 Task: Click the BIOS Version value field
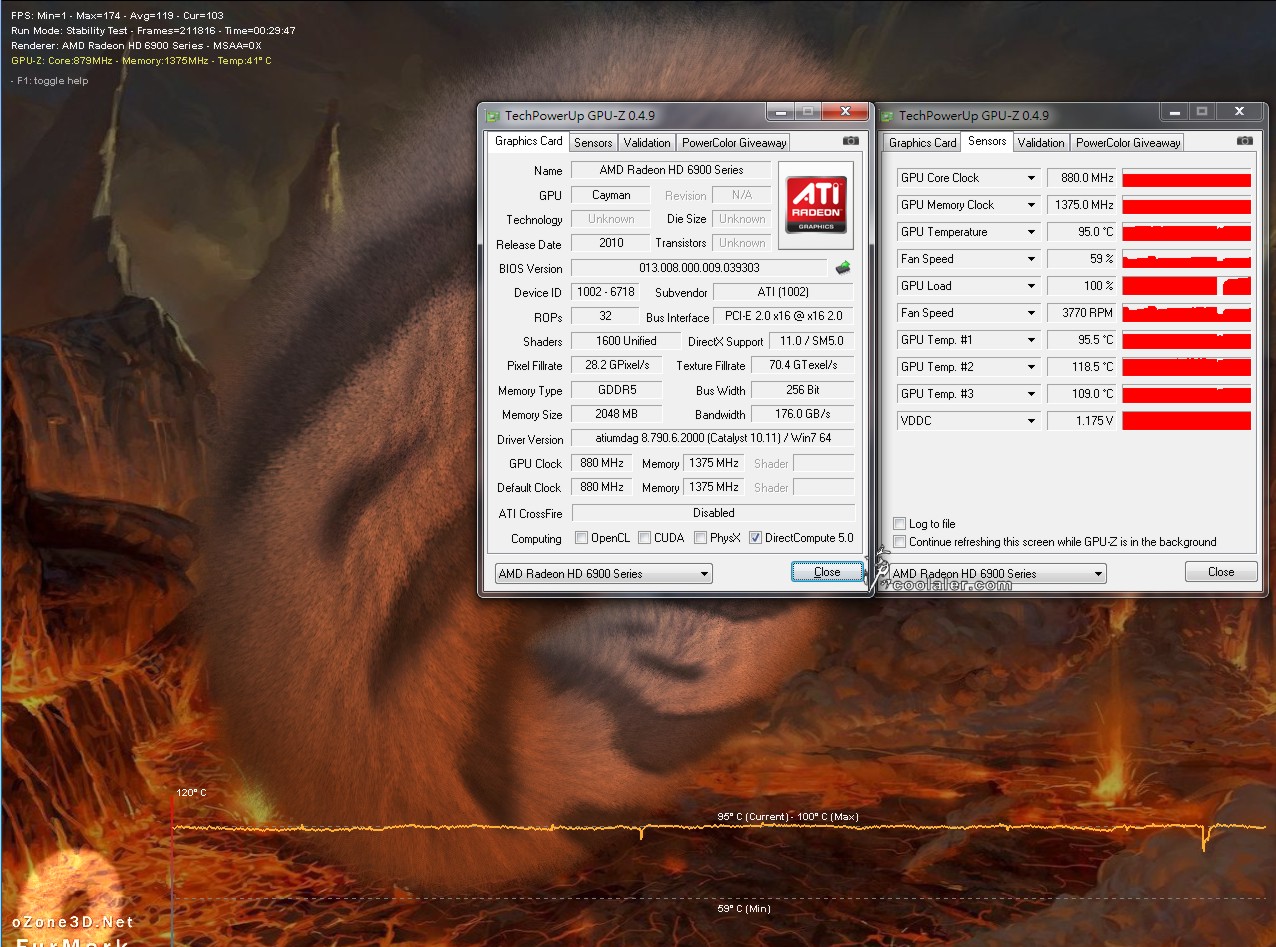pos(699,268)
